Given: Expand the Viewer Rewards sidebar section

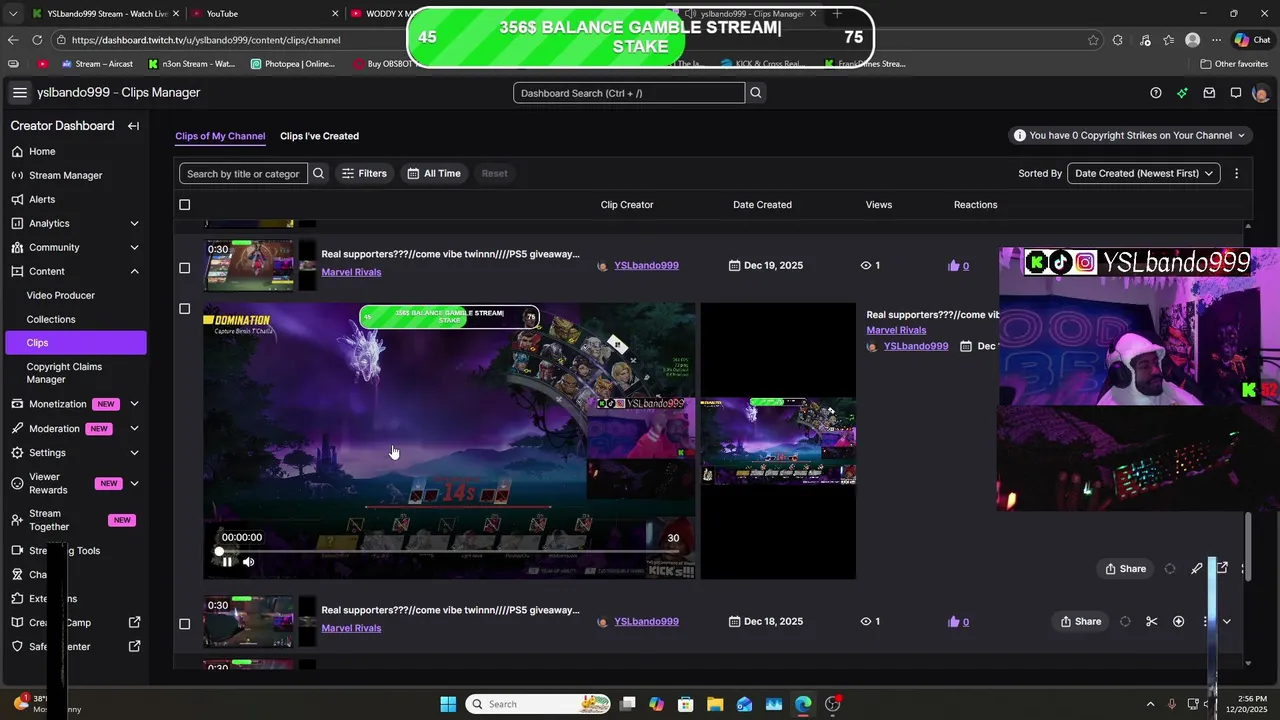Looking at the screenshot, I should click(134, 483).
